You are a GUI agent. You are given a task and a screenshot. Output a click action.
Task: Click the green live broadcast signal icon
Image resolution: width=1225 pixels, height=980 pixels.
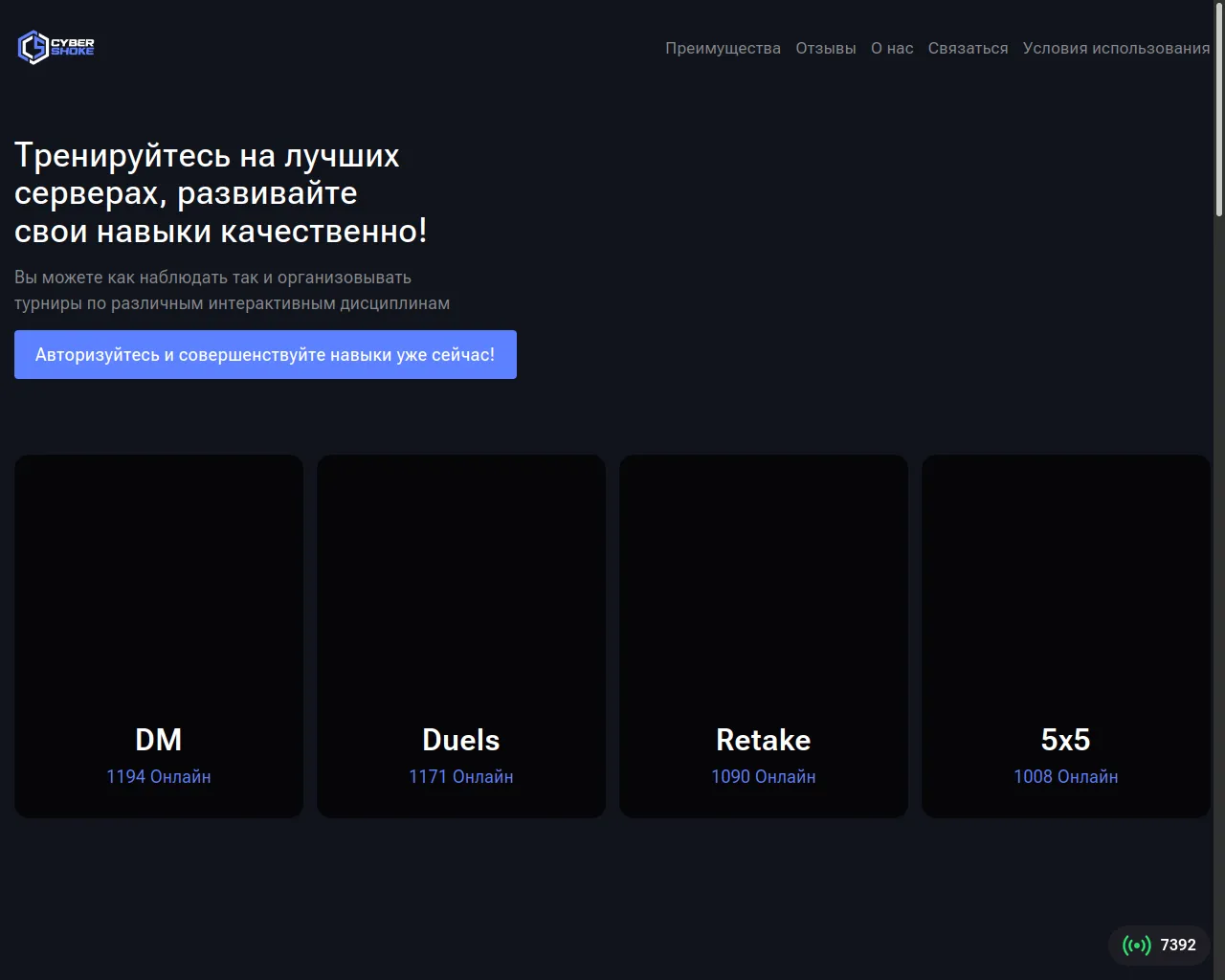coord(1136,946)
